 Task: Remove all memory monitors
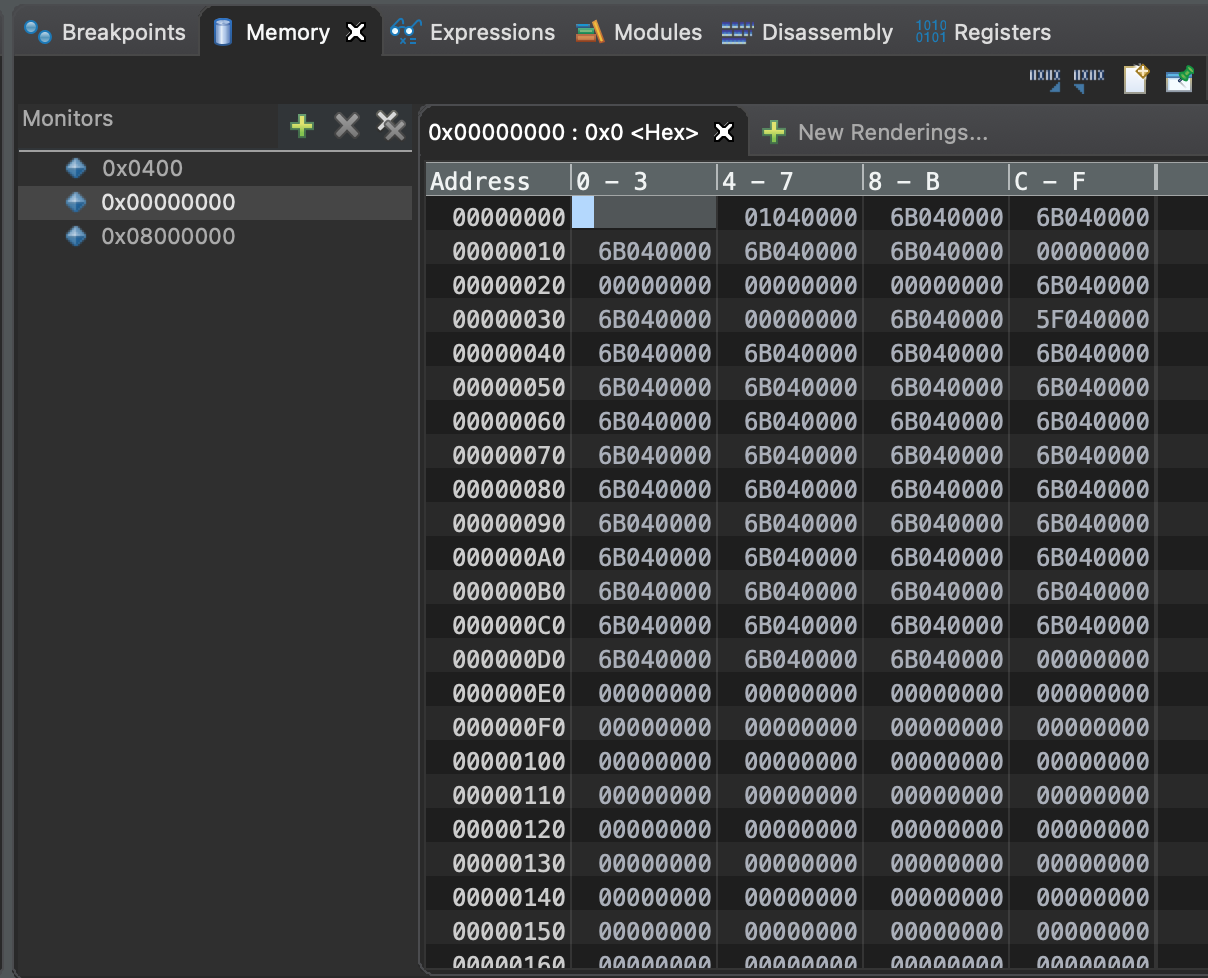390,125
